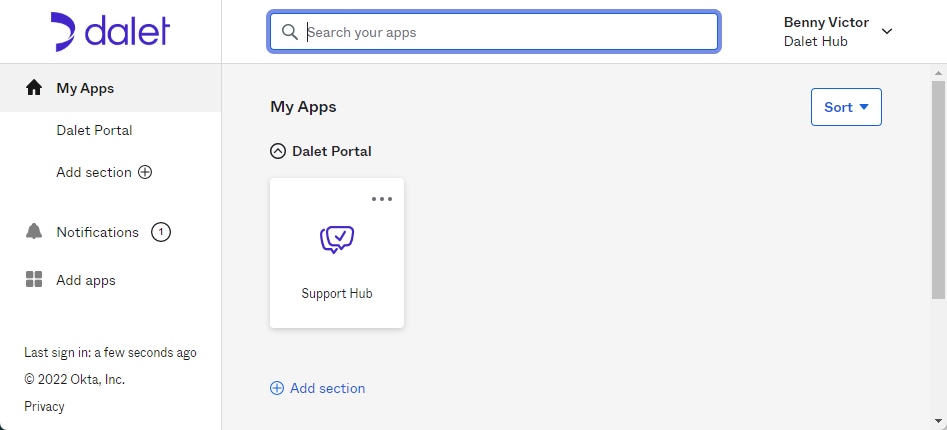Click the home icon beside My Apps
947x430 pixels.
(x=34, y=88)
